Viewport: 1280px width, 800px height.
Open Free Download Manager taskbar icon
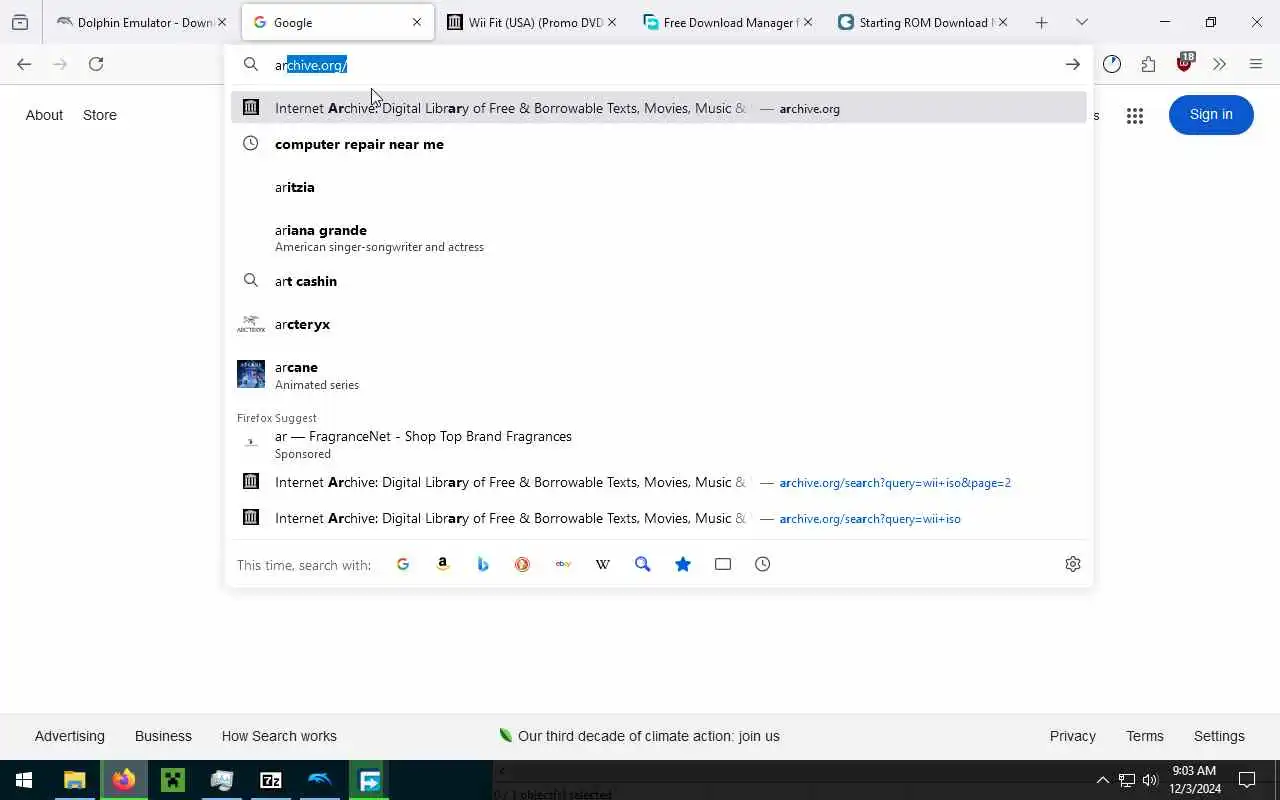click(x=369, y=780)
